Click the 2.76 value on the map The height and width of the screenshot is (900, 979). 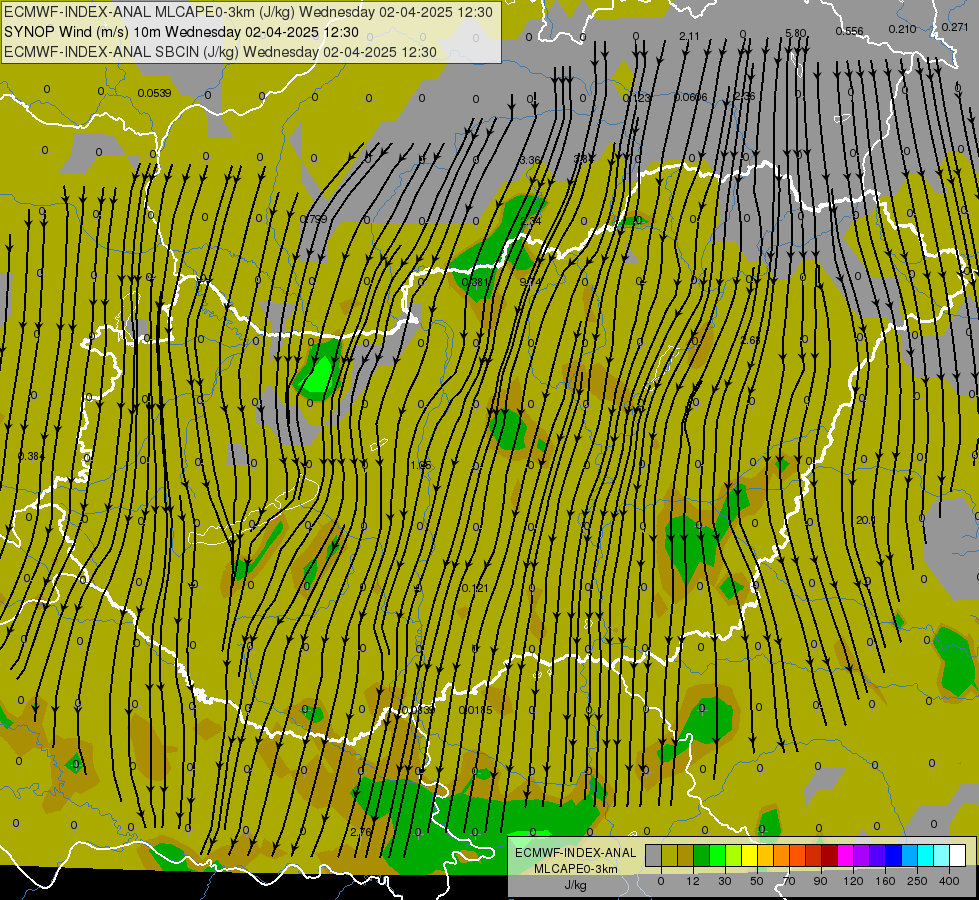[x=361, y=832]
